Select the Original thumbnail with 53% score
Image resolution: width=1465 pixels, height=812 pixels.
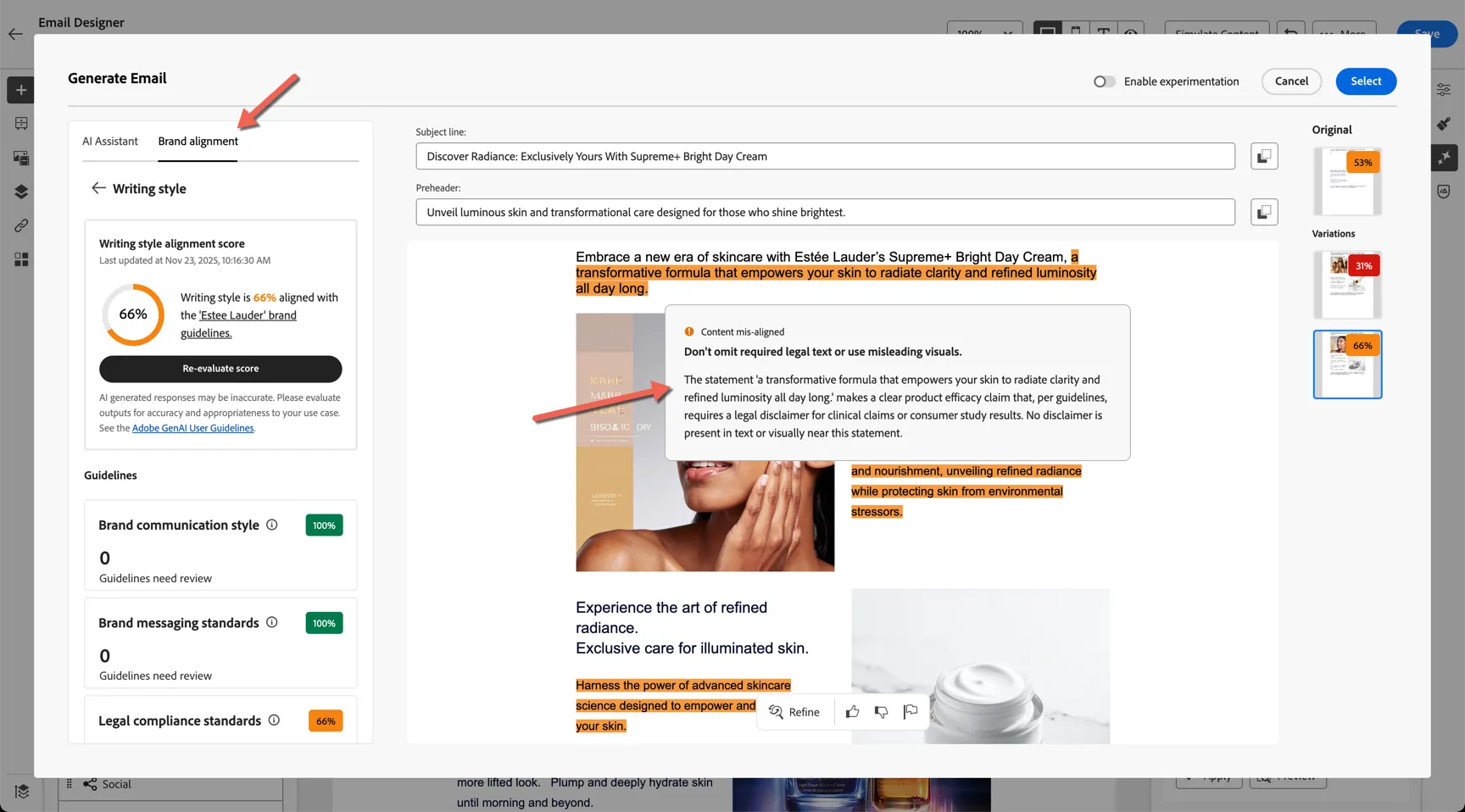(x=1347, y=181)
